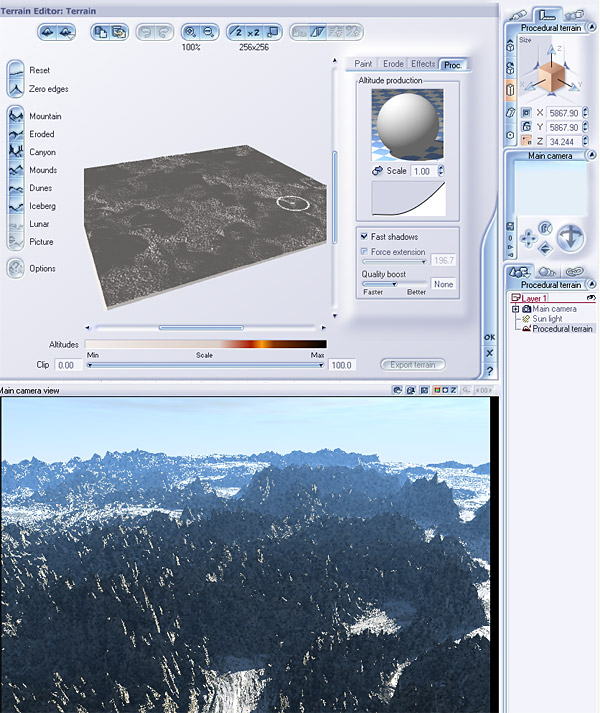Click the color channel display icon
This screenshot has height=713, width=600.
pos(437,390)
